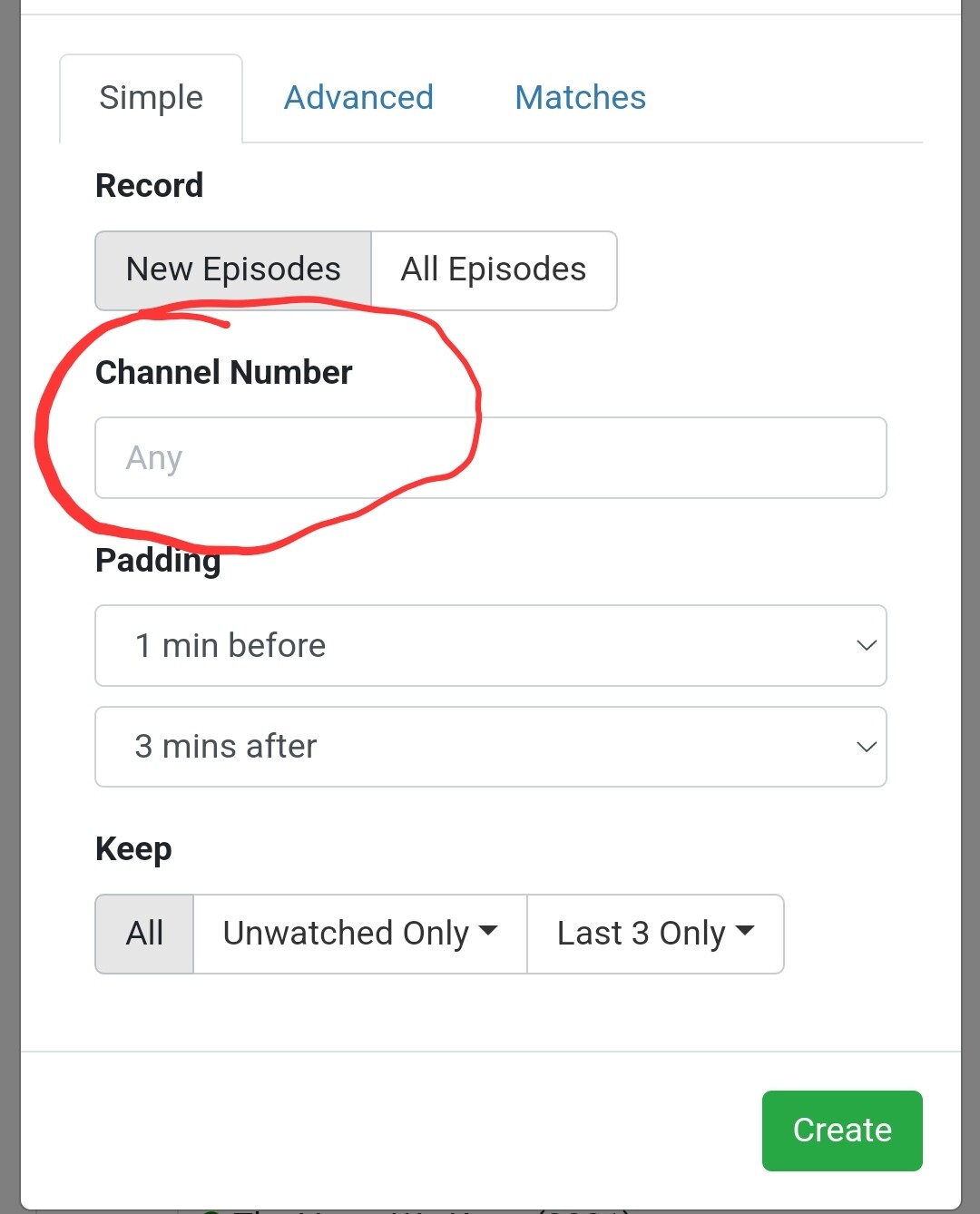Open the Unwatched Only dropdown
Screen dimensions: 980x1214
pos(359,934)
